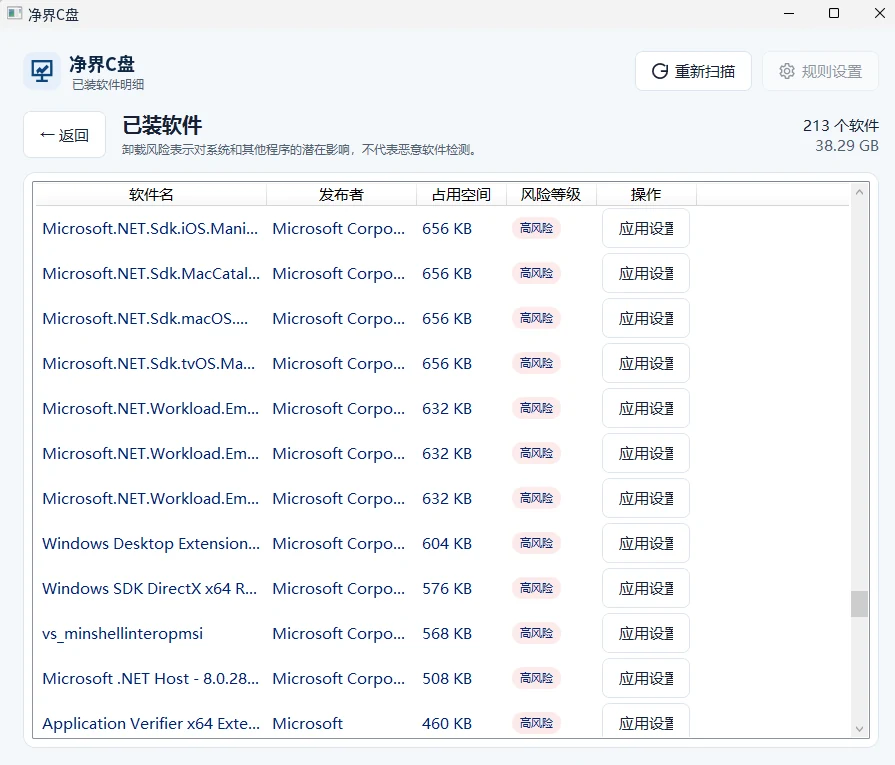This screenshot has width=895, height=765.
Task: Click 应用设置 for Microsoft.NET.Sdk.iOS.Mani...
Action: pos(646,228)
